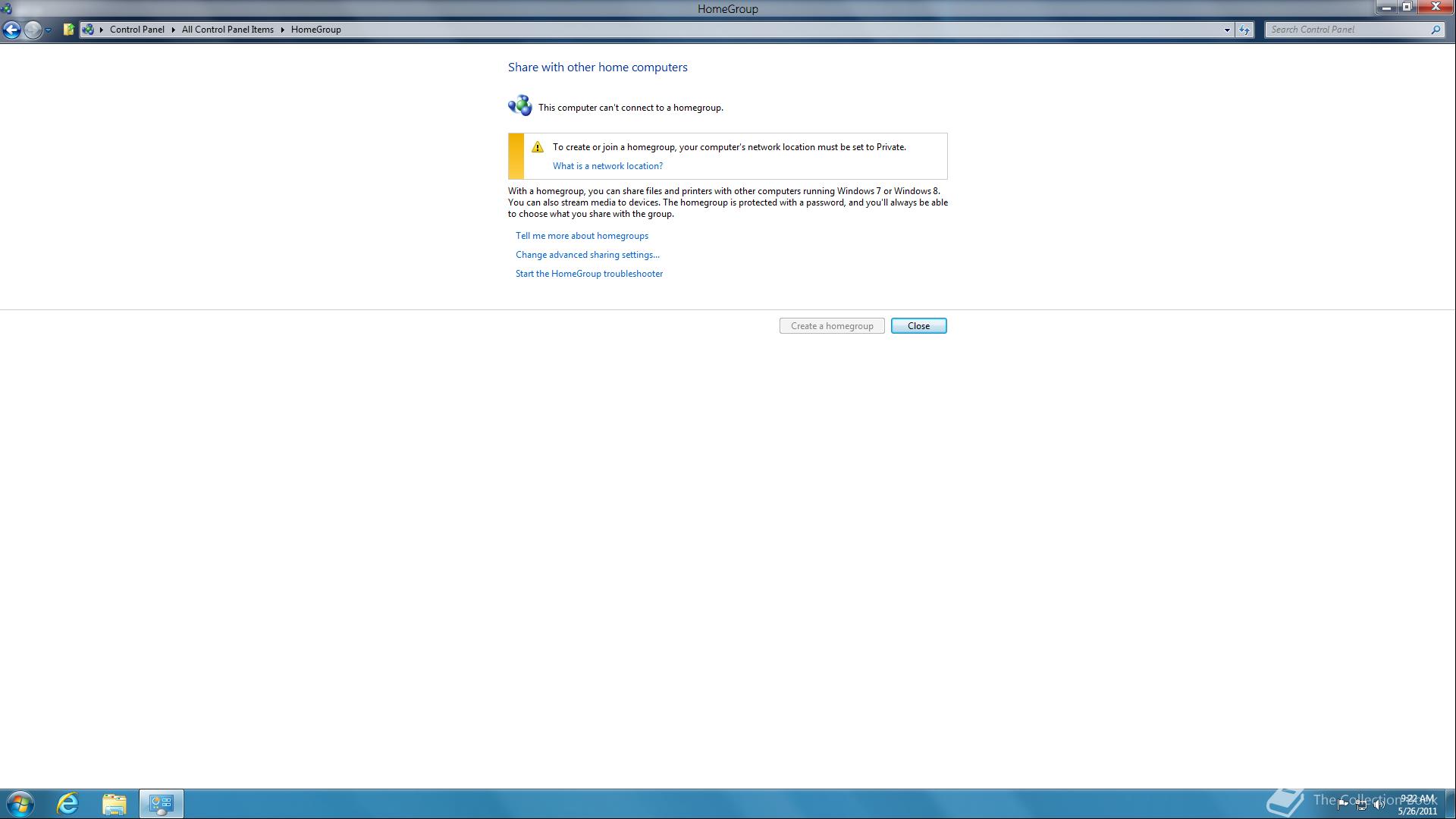Go to Control Panel breadcrumb
The width and height of the screenshot is (1456, 819).
point(136,30)
